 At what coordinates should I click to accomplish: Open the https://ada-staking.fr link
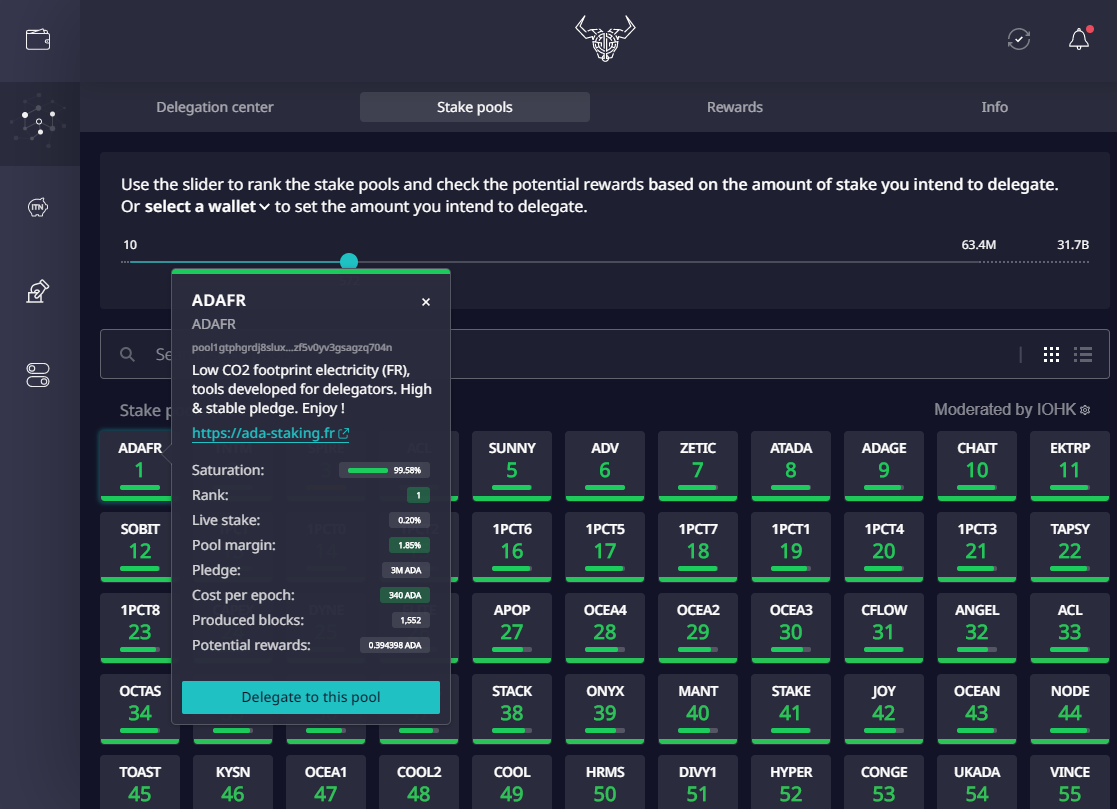click(270, 433)
